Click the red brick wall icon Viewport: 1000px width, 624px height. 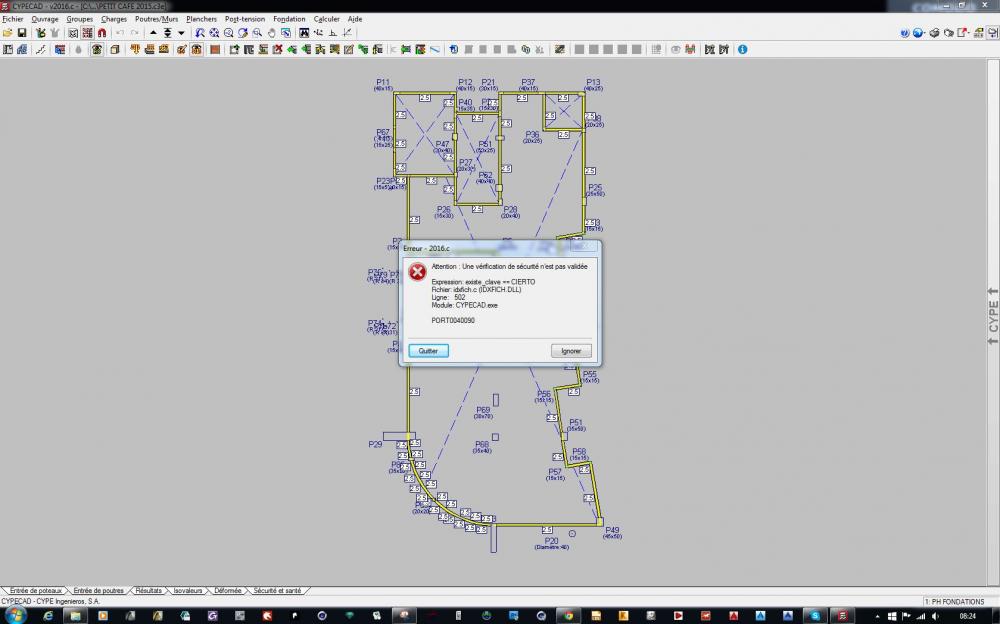click(215, 49)
